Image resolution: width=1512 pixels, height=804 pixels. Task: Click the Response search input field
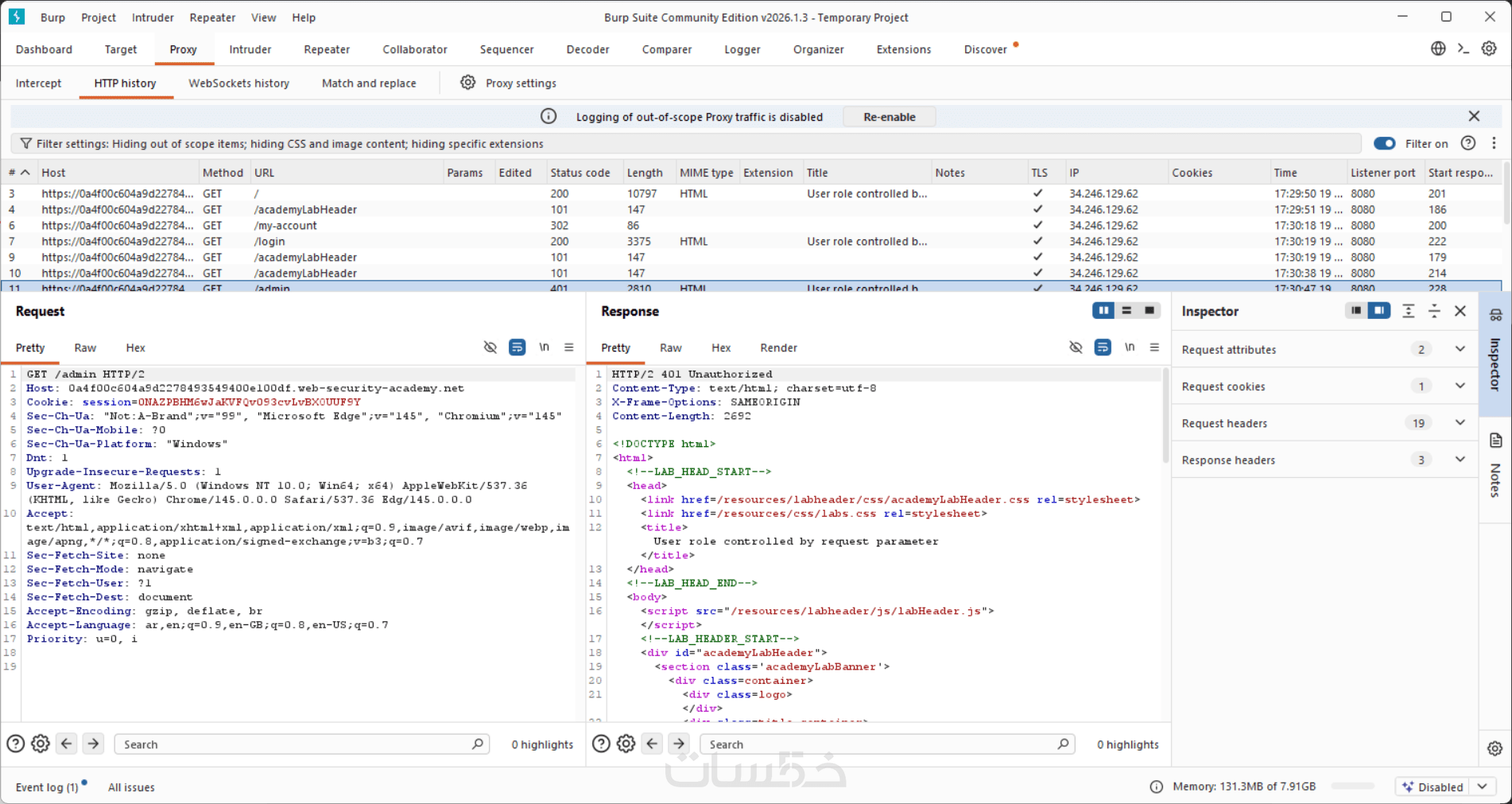coord(887,744)
